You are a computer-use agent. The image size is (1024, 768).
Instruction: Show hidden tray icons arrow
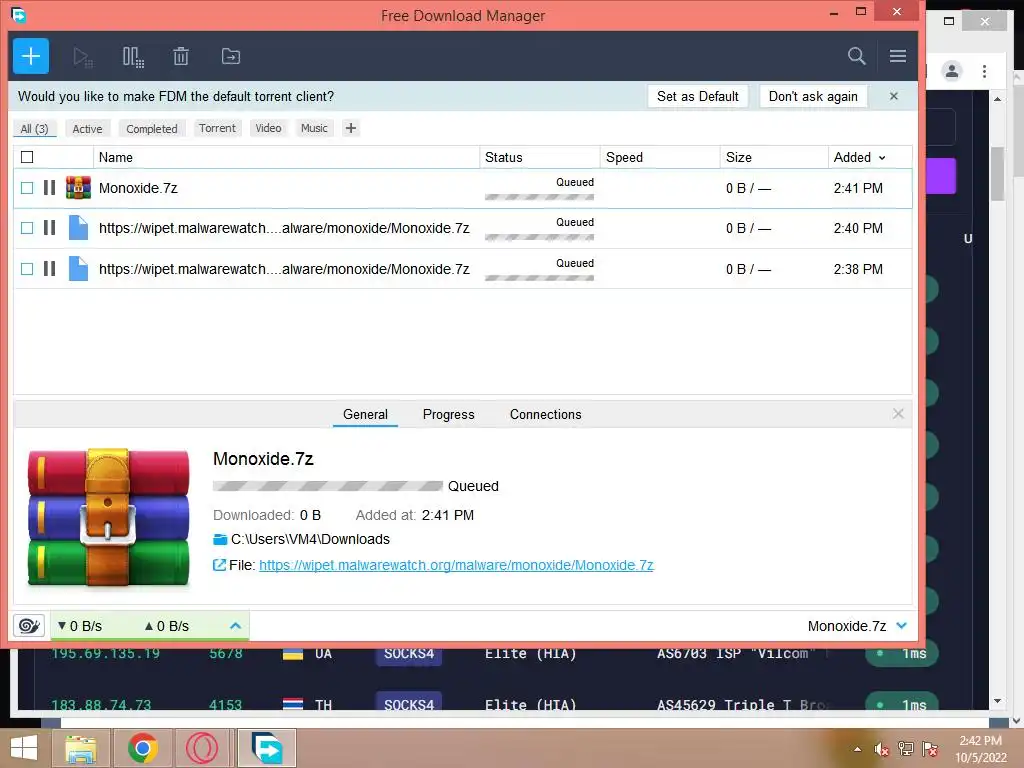tap(857, 749)
